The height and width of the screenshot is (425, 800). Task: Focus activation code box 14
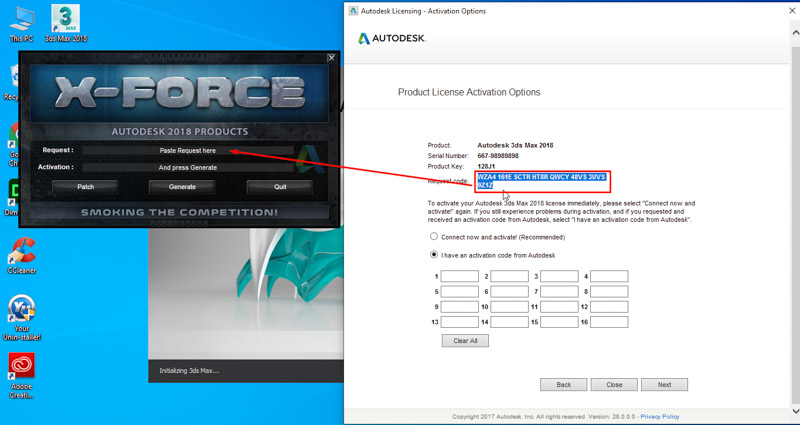pos(510,322)
